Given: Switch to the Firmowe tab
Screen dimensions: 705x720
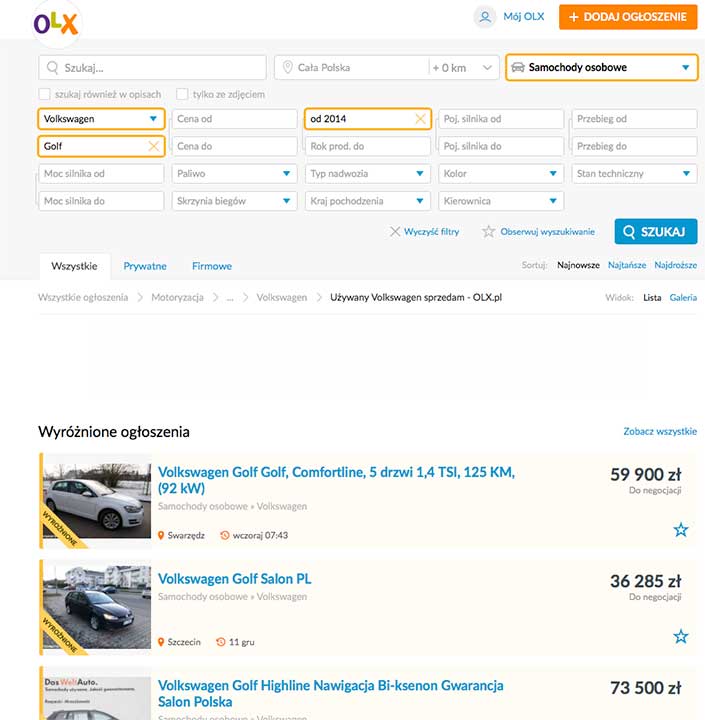Looking at the screenshot, I should (x=212, y=266).
